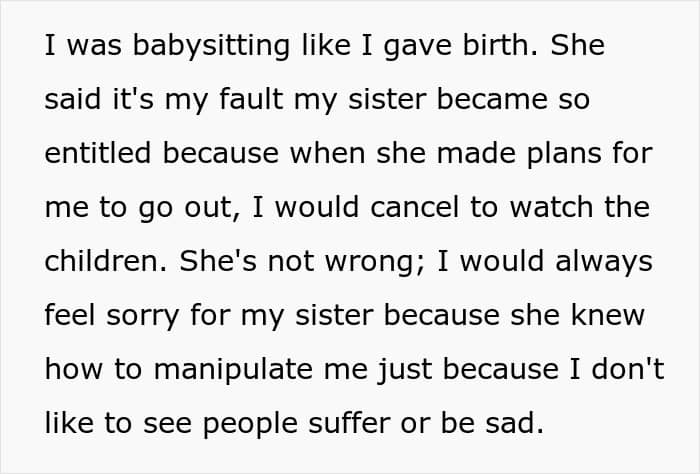Click on the word 'people'
Image resolution: width=700 pixels, height=474 pixels.
coord(250,424)
